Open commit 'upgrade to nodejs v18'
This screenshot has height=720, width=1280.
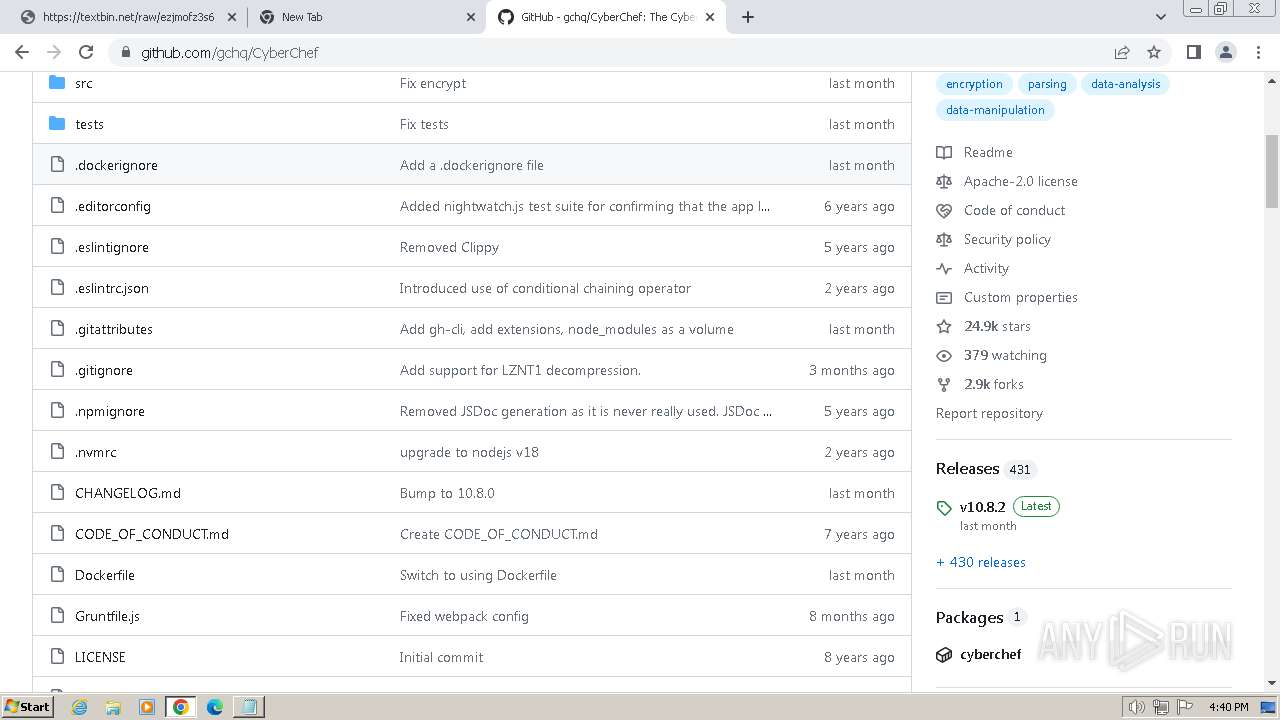[x=469, y=452]
